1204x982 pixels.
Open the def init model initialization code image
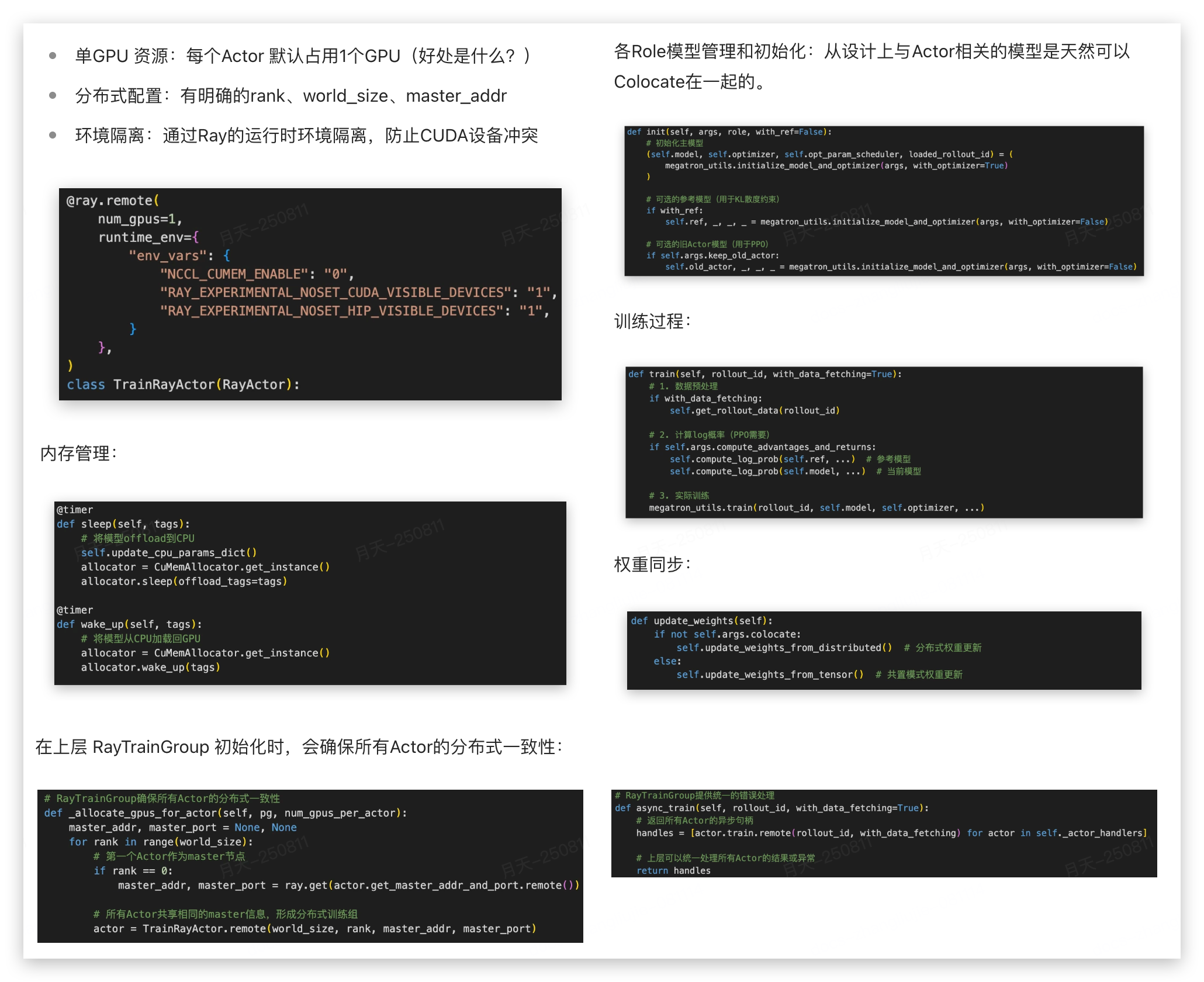pyautogui.click(x=884, y=200)
